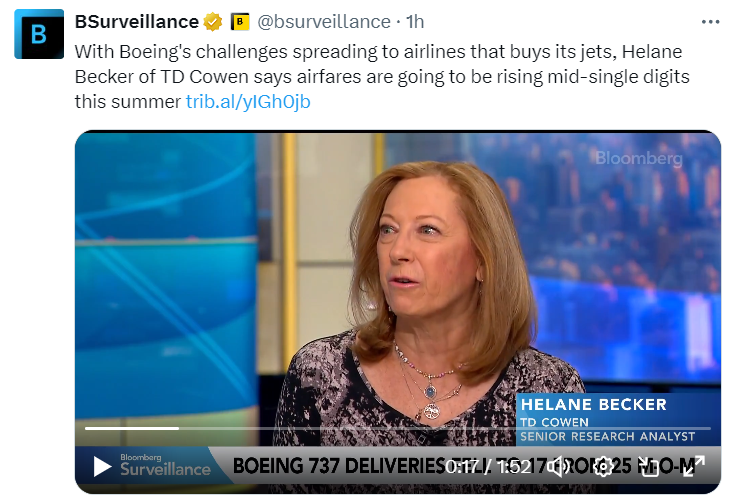Screen dimensions: 735x499
Task: Open video settings gear
Action: 604,466
